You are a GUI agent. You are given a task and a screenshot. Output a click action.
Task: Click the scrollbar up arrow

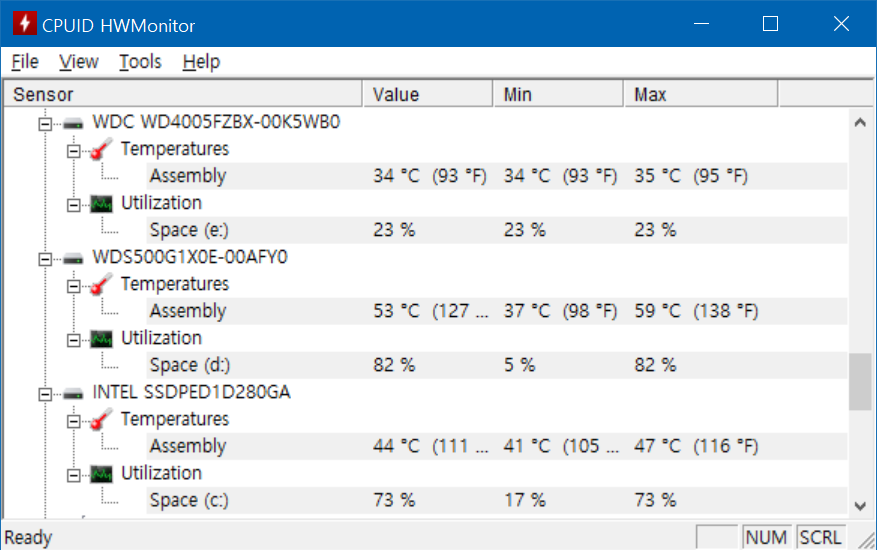[x=860, y=122]
